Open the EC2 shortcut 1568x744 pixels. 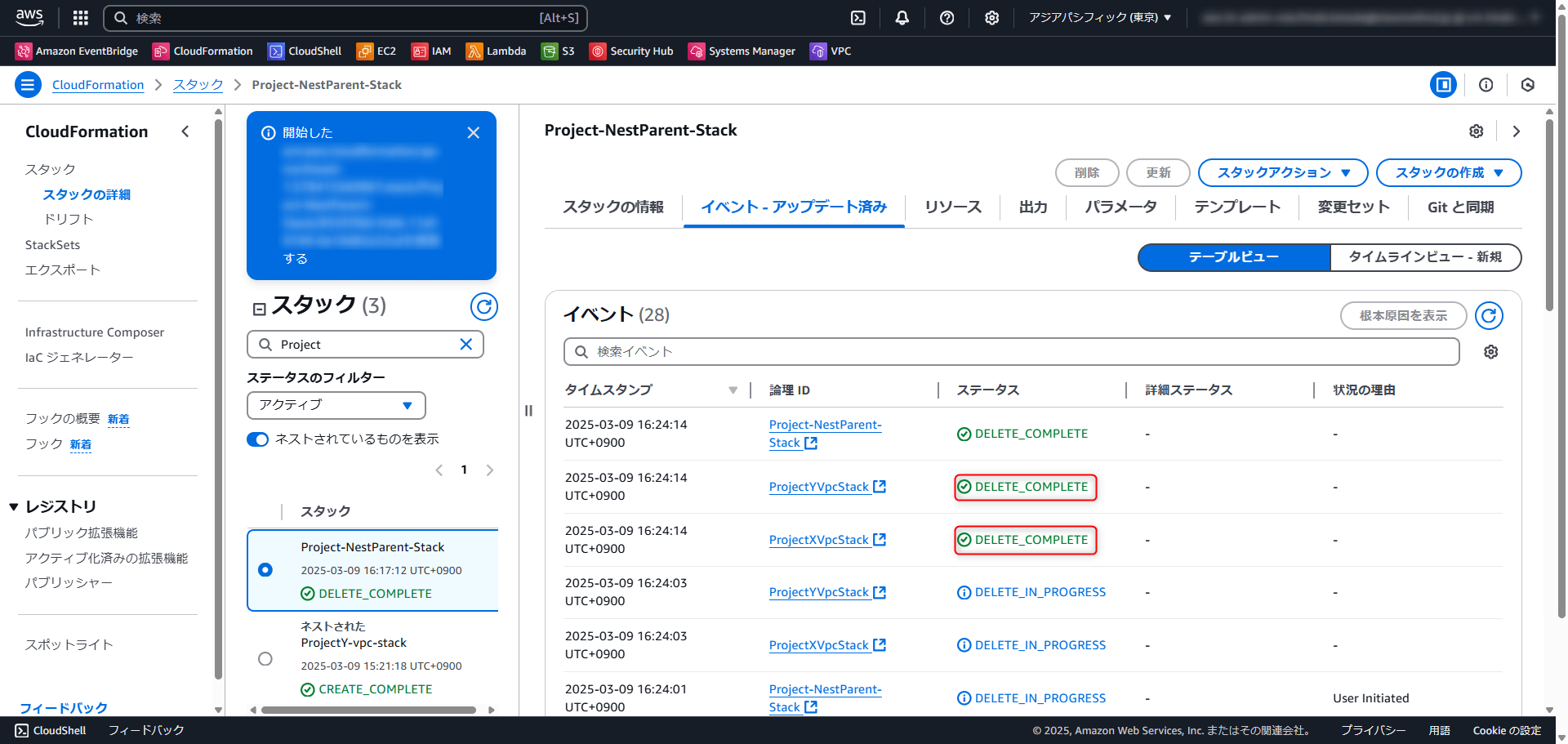tap(376, 51)
